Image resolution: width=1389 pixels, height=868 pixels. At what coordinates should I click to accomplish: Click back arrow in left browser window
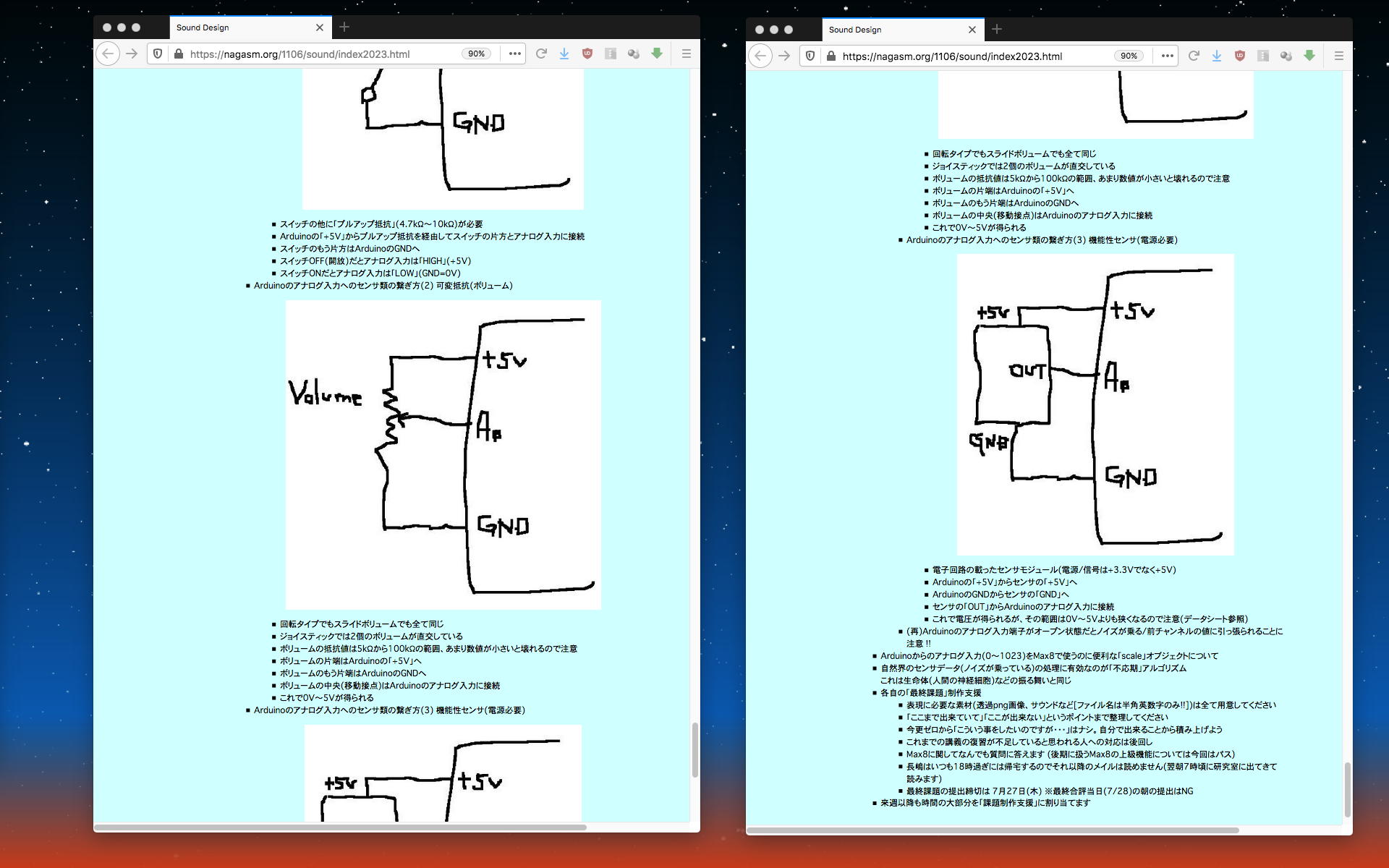tap(108, 54)
